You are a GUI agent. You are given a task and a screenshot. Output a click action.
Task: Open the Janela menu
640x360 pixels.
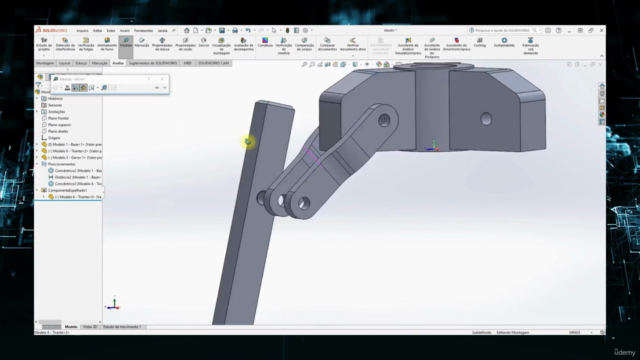[162, 31]
